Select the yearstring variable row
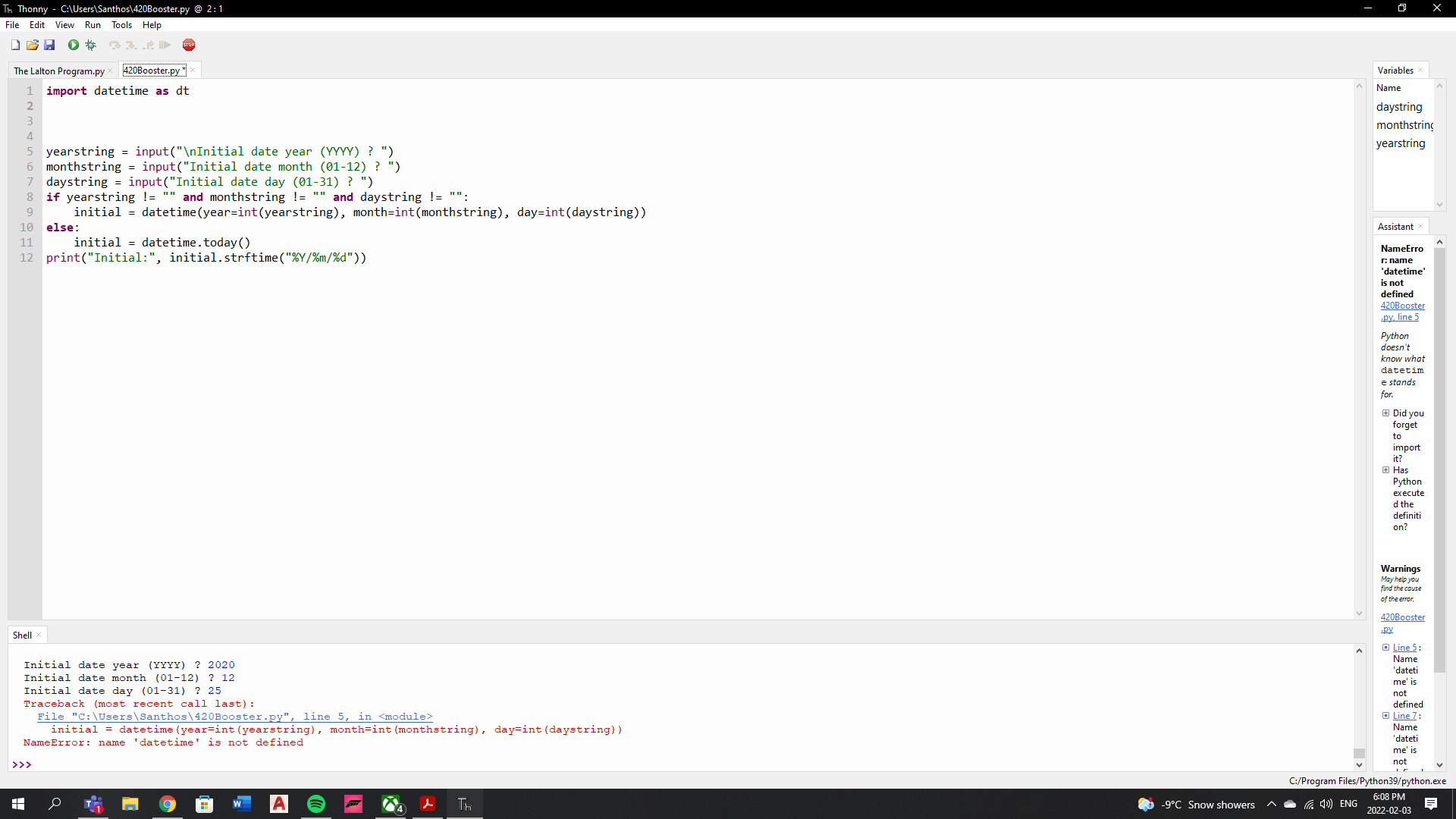The width and height of the screenshot is (1456, 819). coord(1403,143)
